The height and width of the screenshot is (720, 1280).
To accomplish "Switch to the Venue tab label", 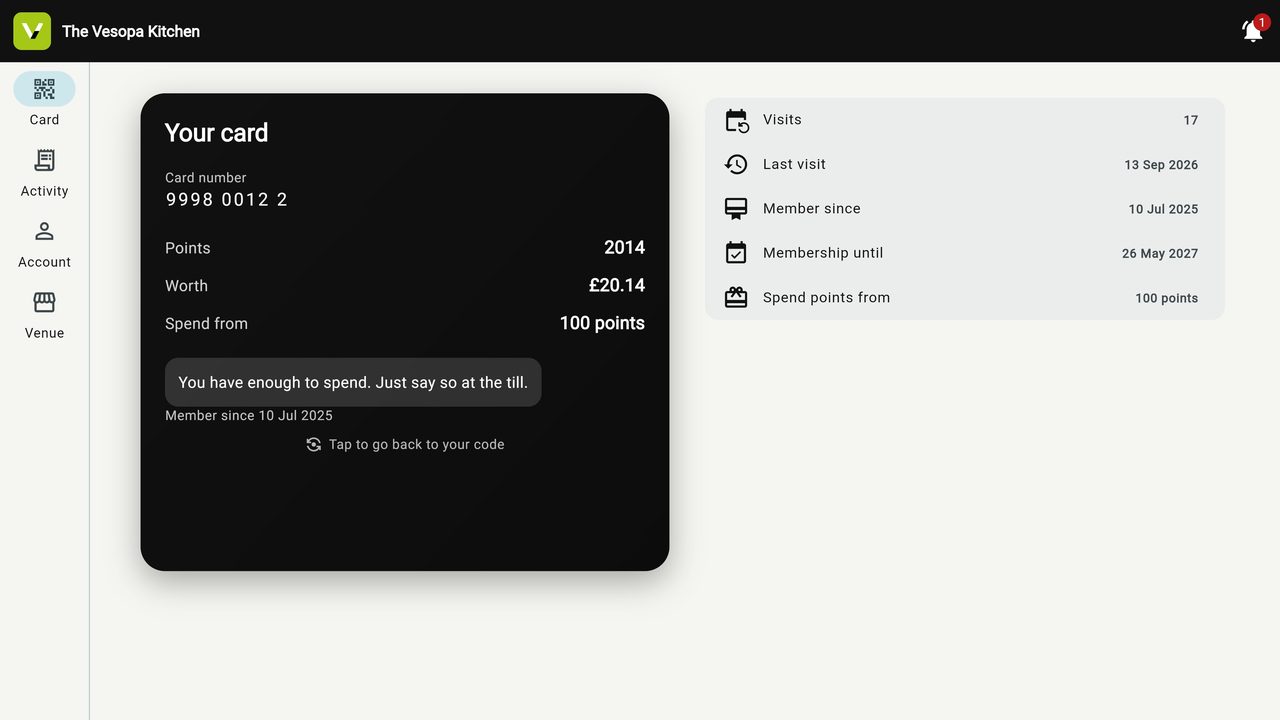I will pos(44,333).
